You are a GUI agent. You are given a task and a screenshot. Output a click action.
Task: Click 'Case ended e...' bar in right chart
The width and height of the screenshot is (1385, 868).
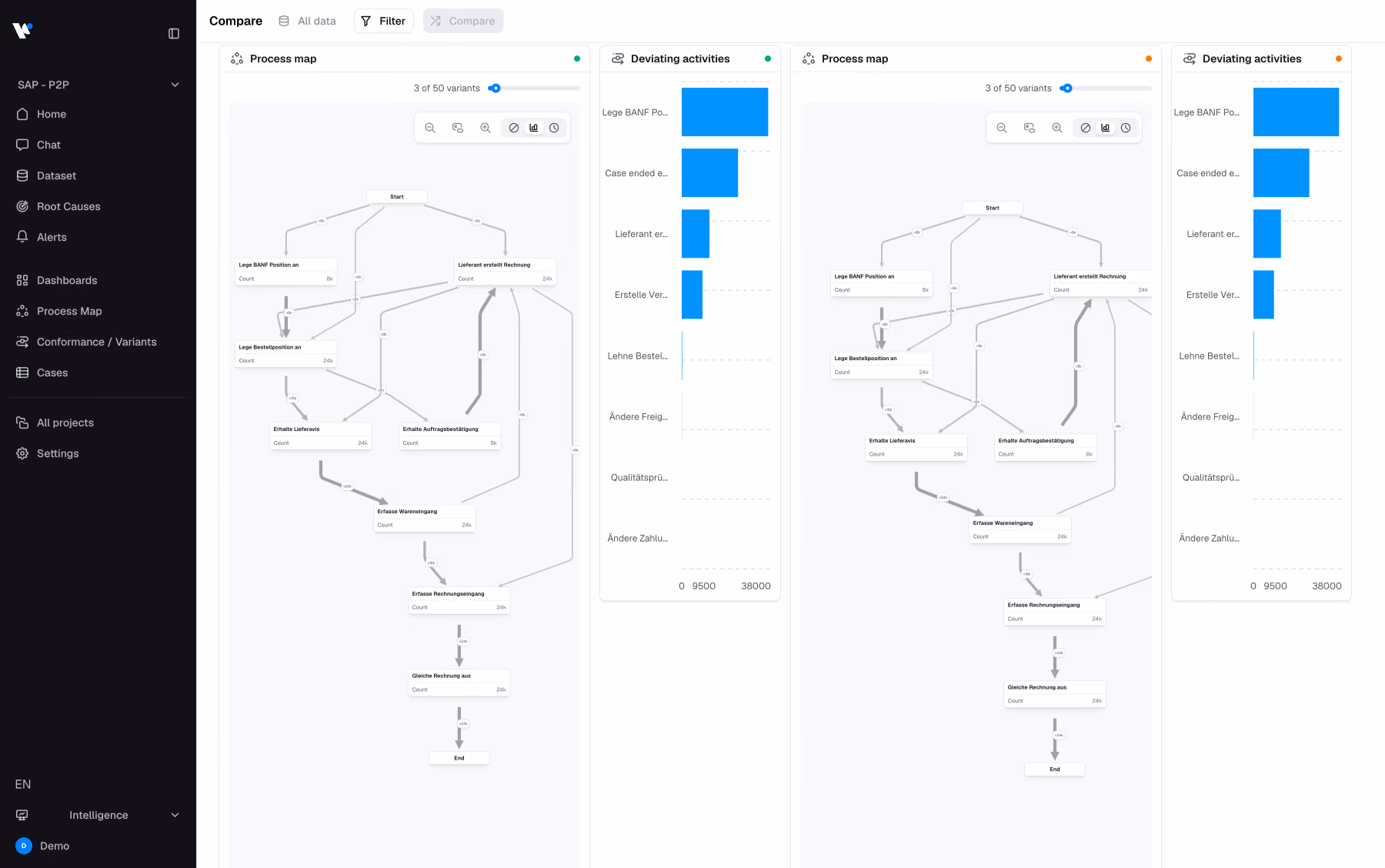click(1281, 173)
